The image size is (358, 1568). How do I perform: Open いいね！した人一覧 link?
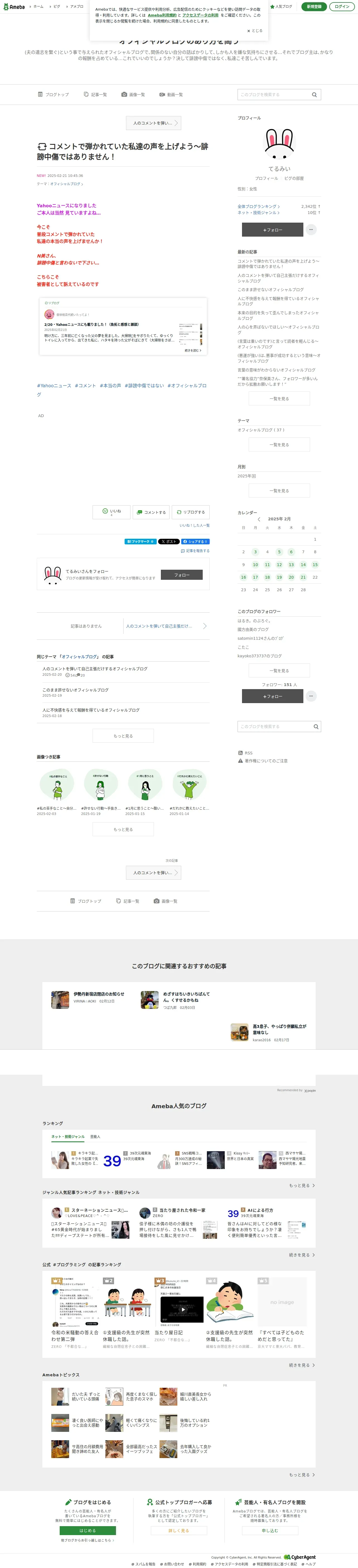tap(195, 525)
